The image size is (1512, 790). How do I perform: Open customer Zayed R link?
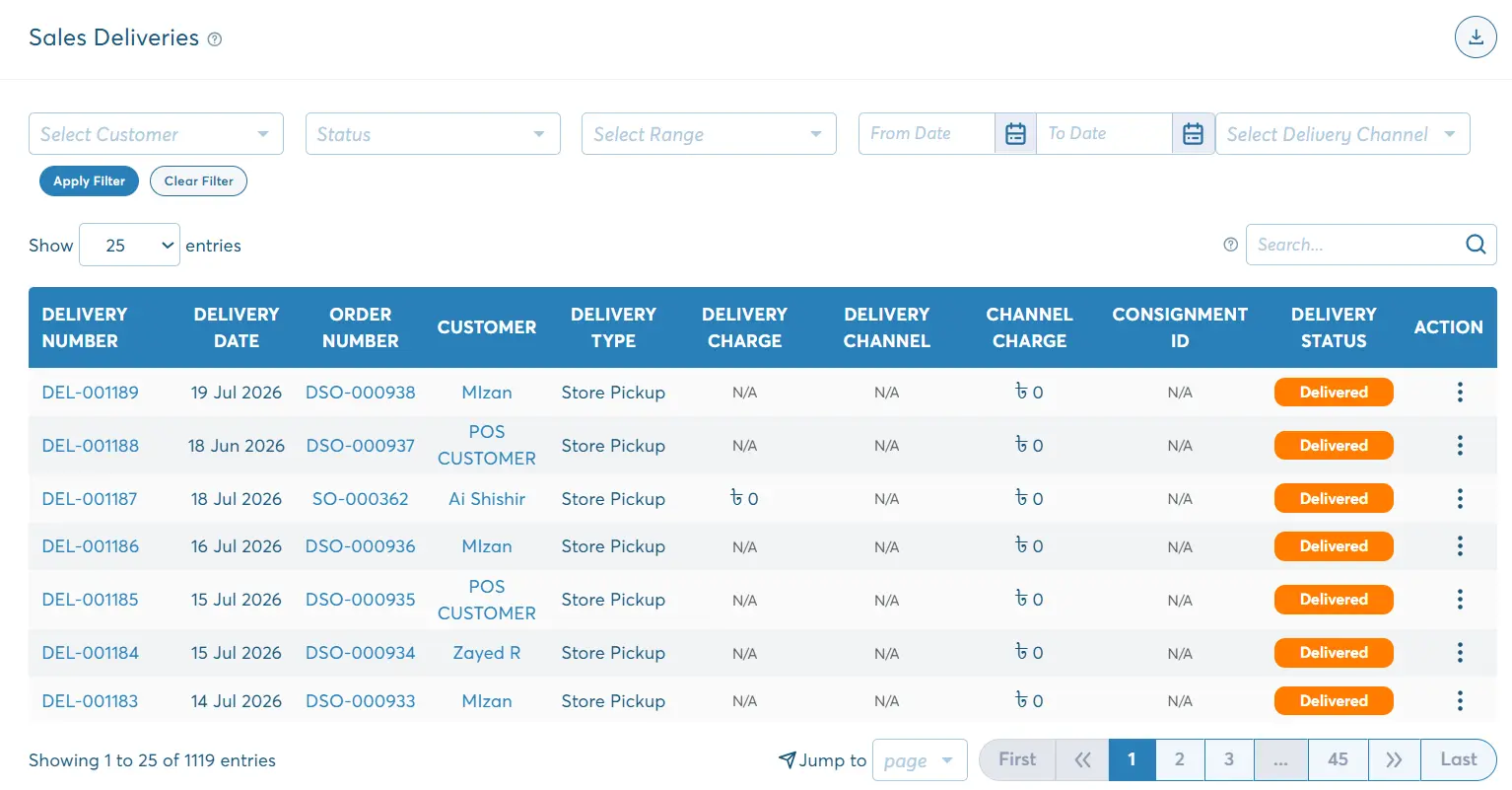[487, 653]
